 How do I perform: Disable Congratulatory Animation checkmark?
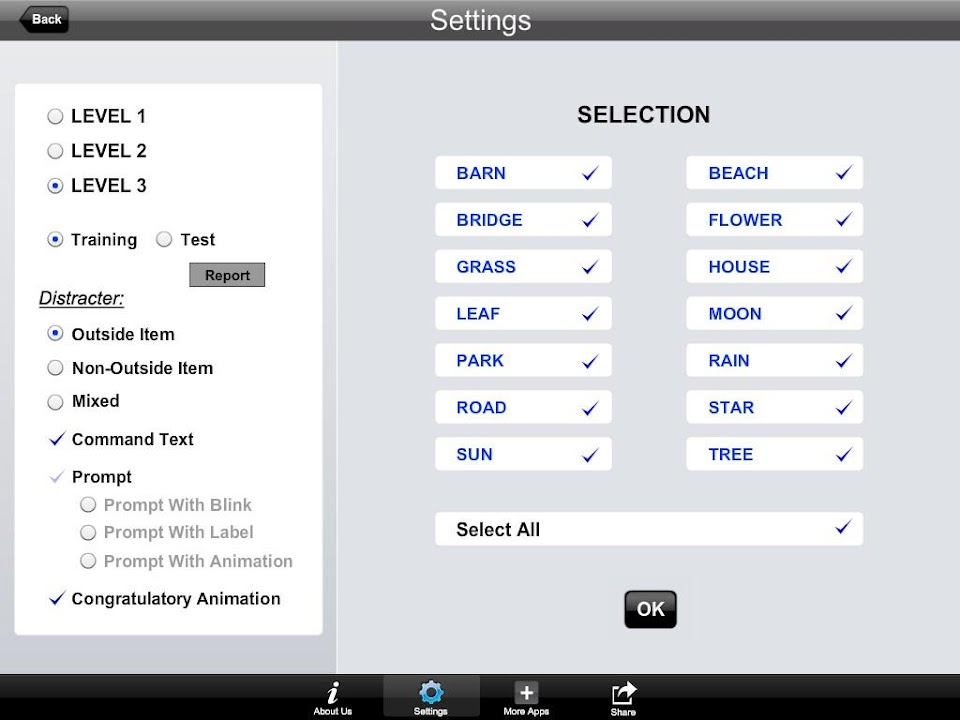[x=57, y=599]
